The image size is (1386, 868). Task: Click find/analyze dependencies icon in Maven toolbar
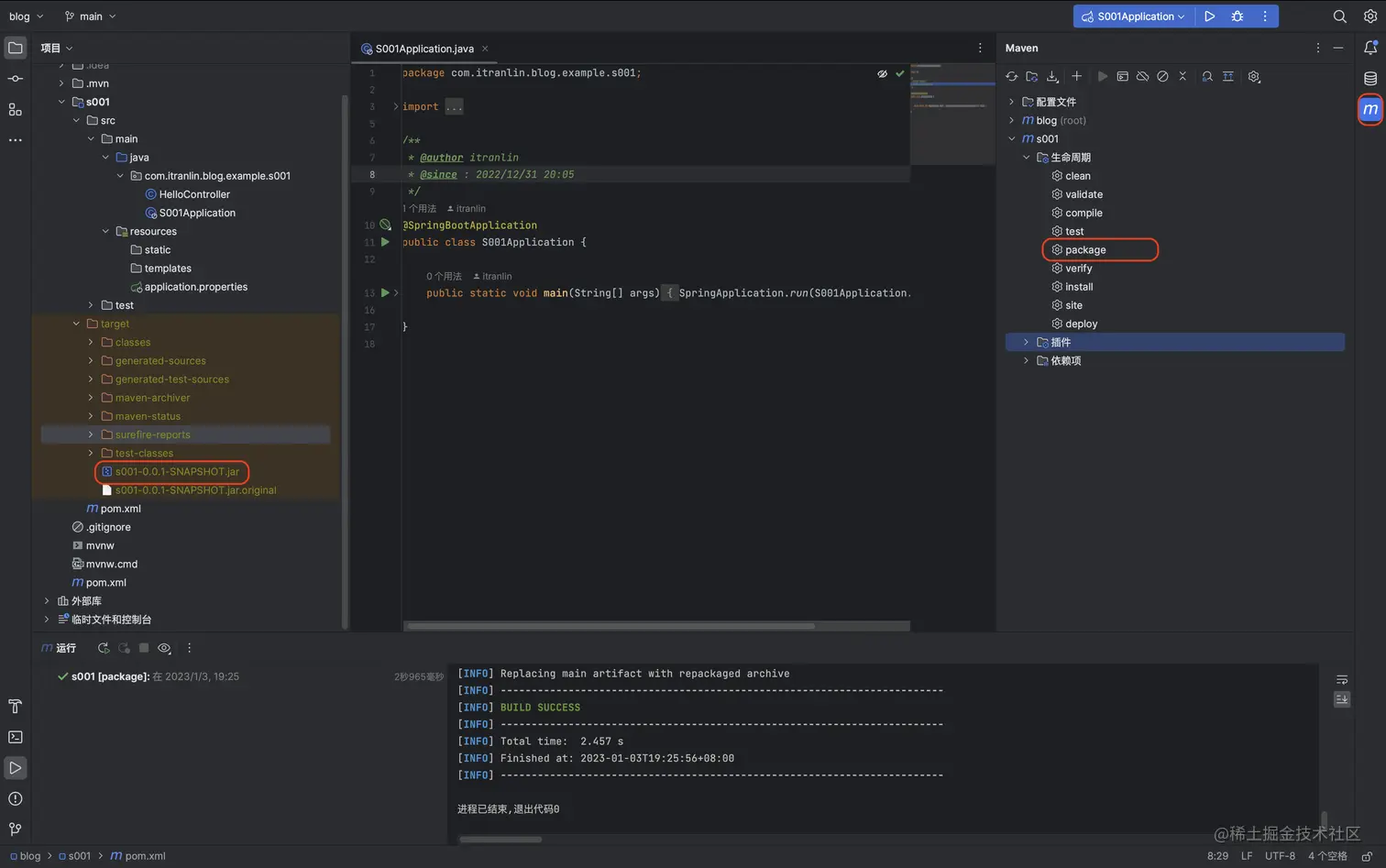(1207, 77)
